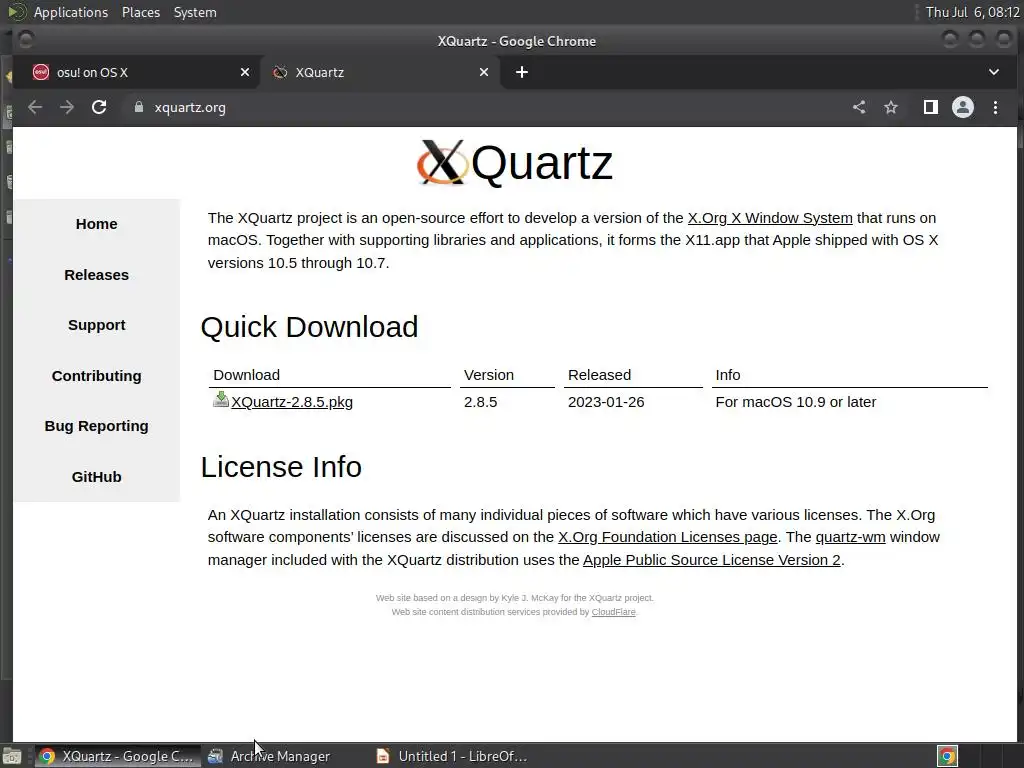Close the osu! on OS X tab
The height and width of the screenshot is (768, 1024).
click(245, 72)
